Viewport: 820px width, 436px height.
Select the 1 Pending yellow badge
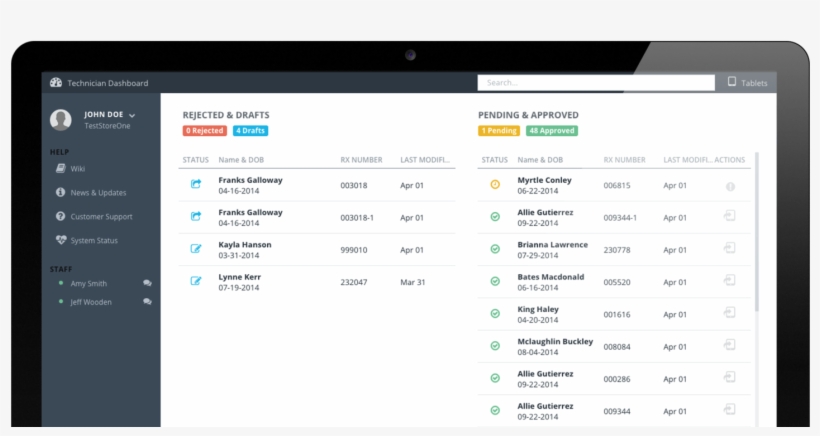coord(499,131)
